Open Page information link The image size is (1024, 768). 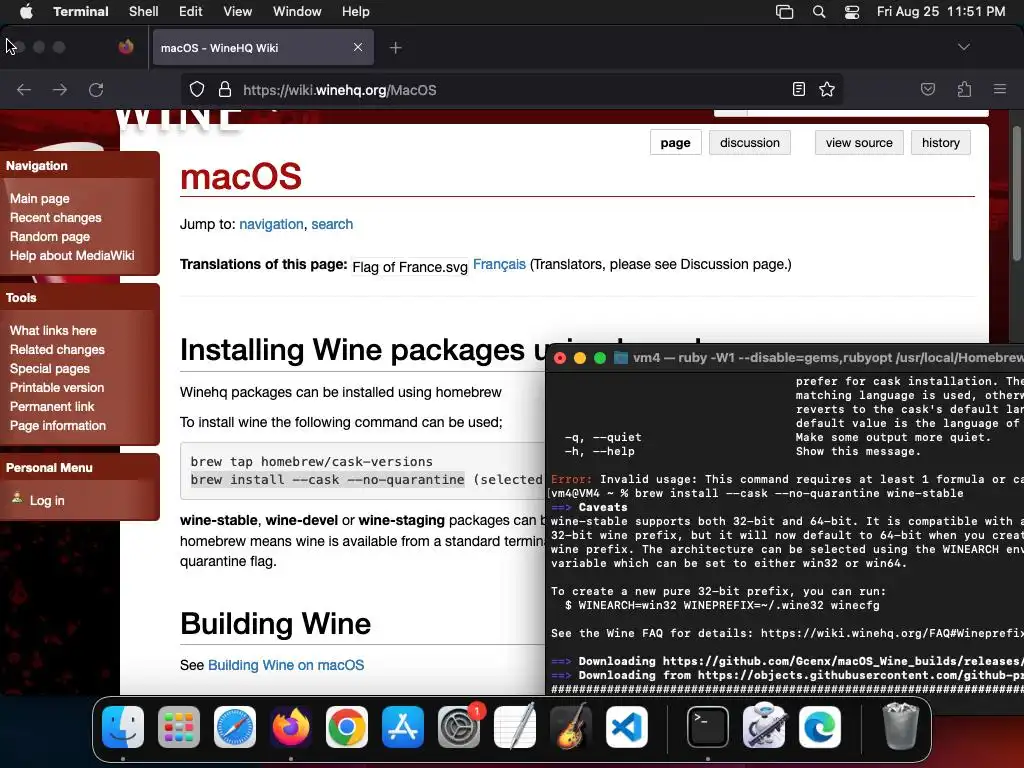(57, 425)
